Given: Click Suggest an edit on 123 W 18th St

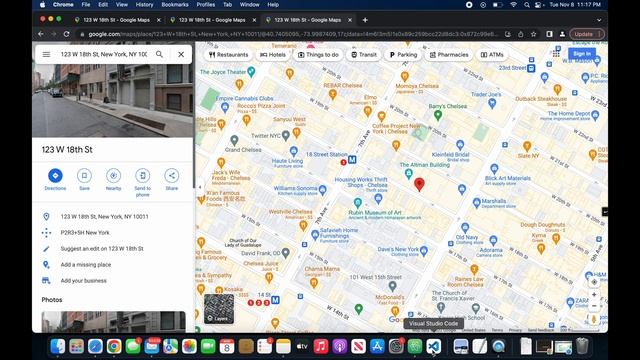Looking at the screenshot, I should [x=102, y=249].
